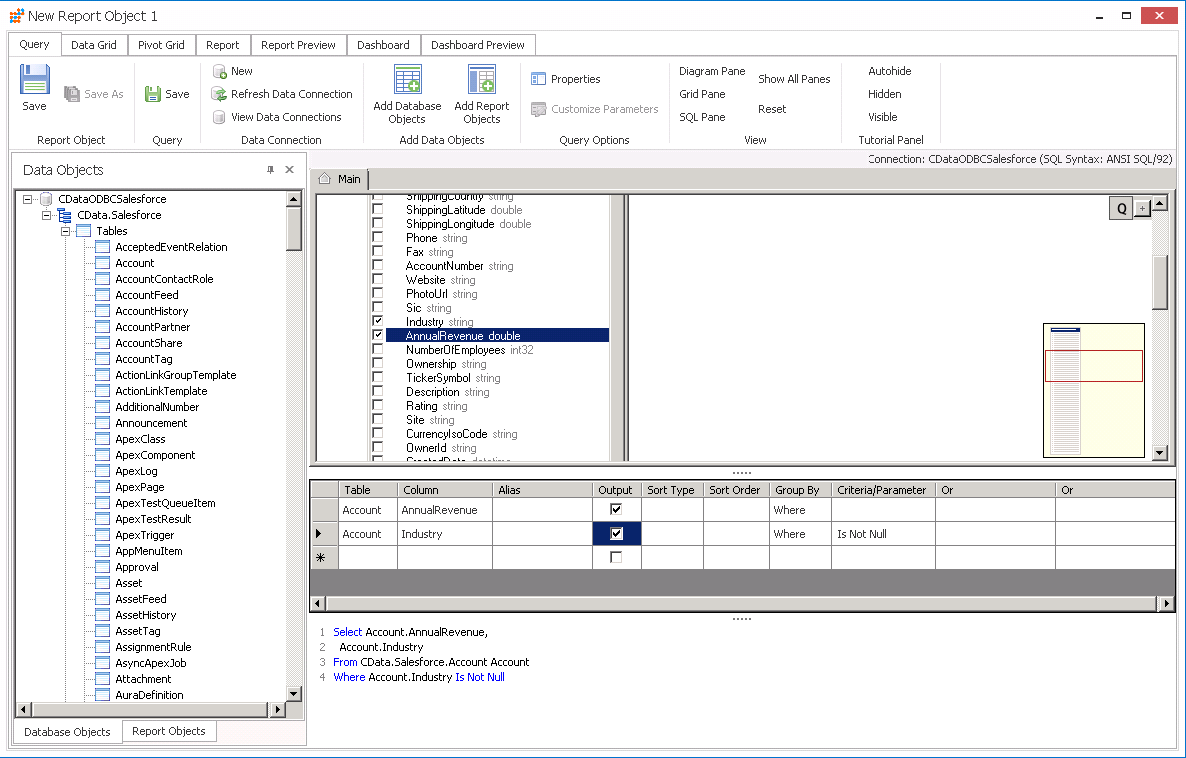
Task: Click Show All Panes button
Action: [793, 79]
